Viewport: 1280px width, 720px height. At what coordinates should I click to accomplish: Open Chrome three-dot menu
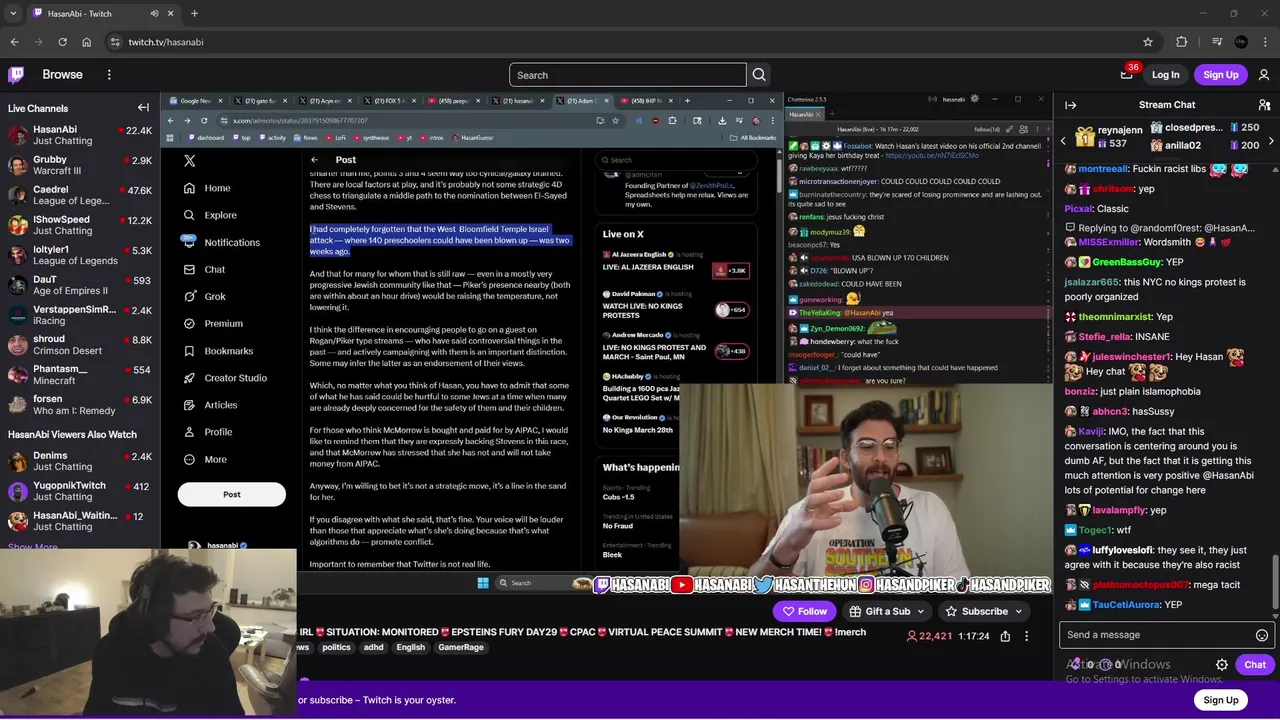[1265, 42]
